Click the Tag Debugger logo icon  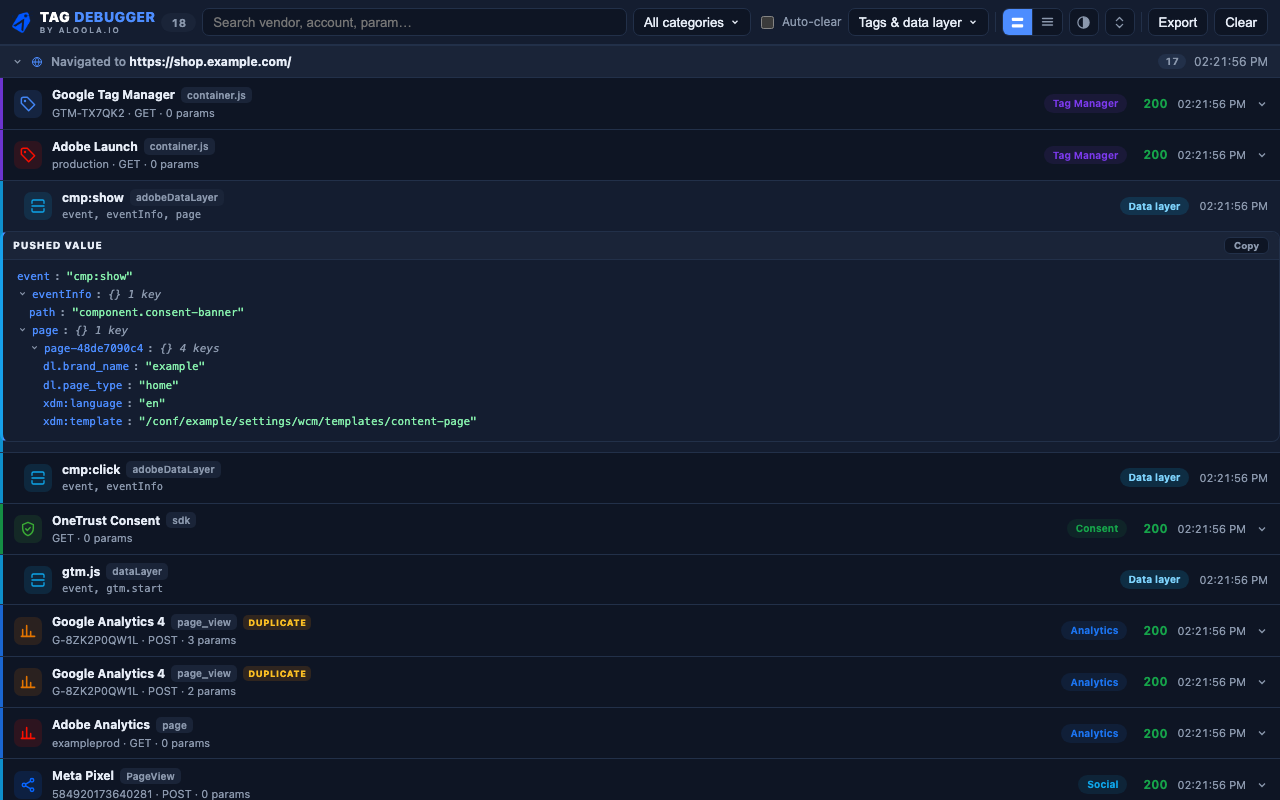(22, 22)
